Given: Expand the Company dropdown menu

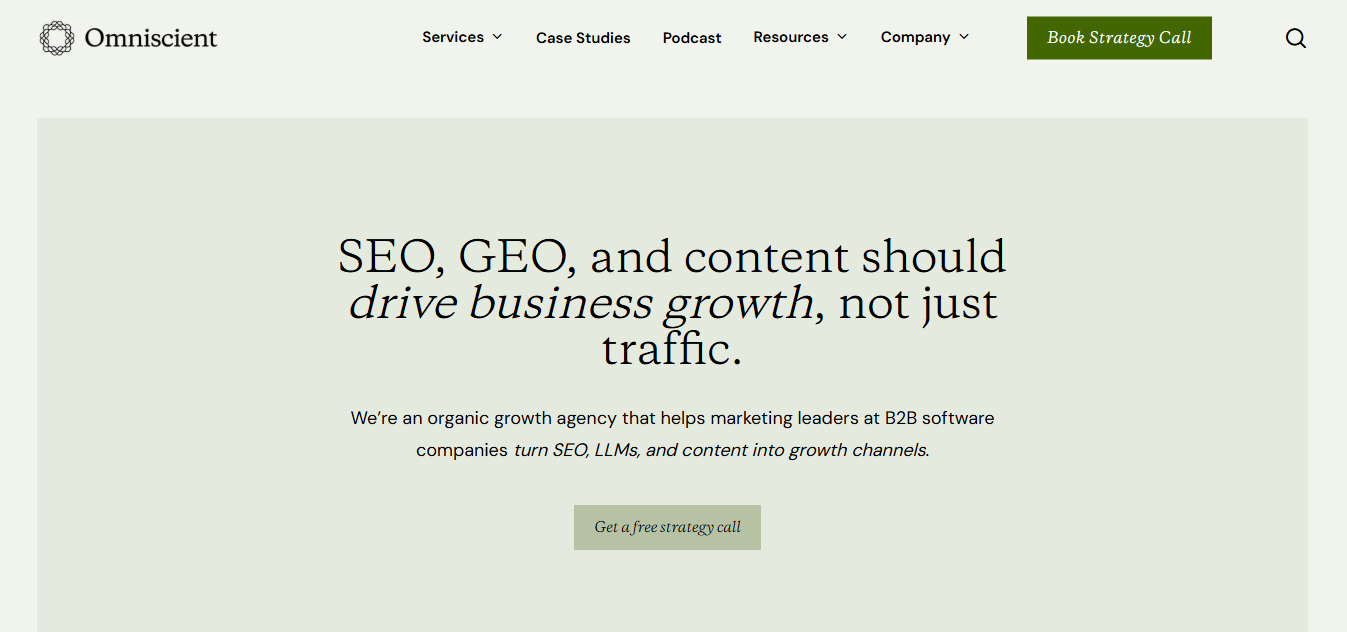Looking at the screenshot, I should tap(924, 37).
